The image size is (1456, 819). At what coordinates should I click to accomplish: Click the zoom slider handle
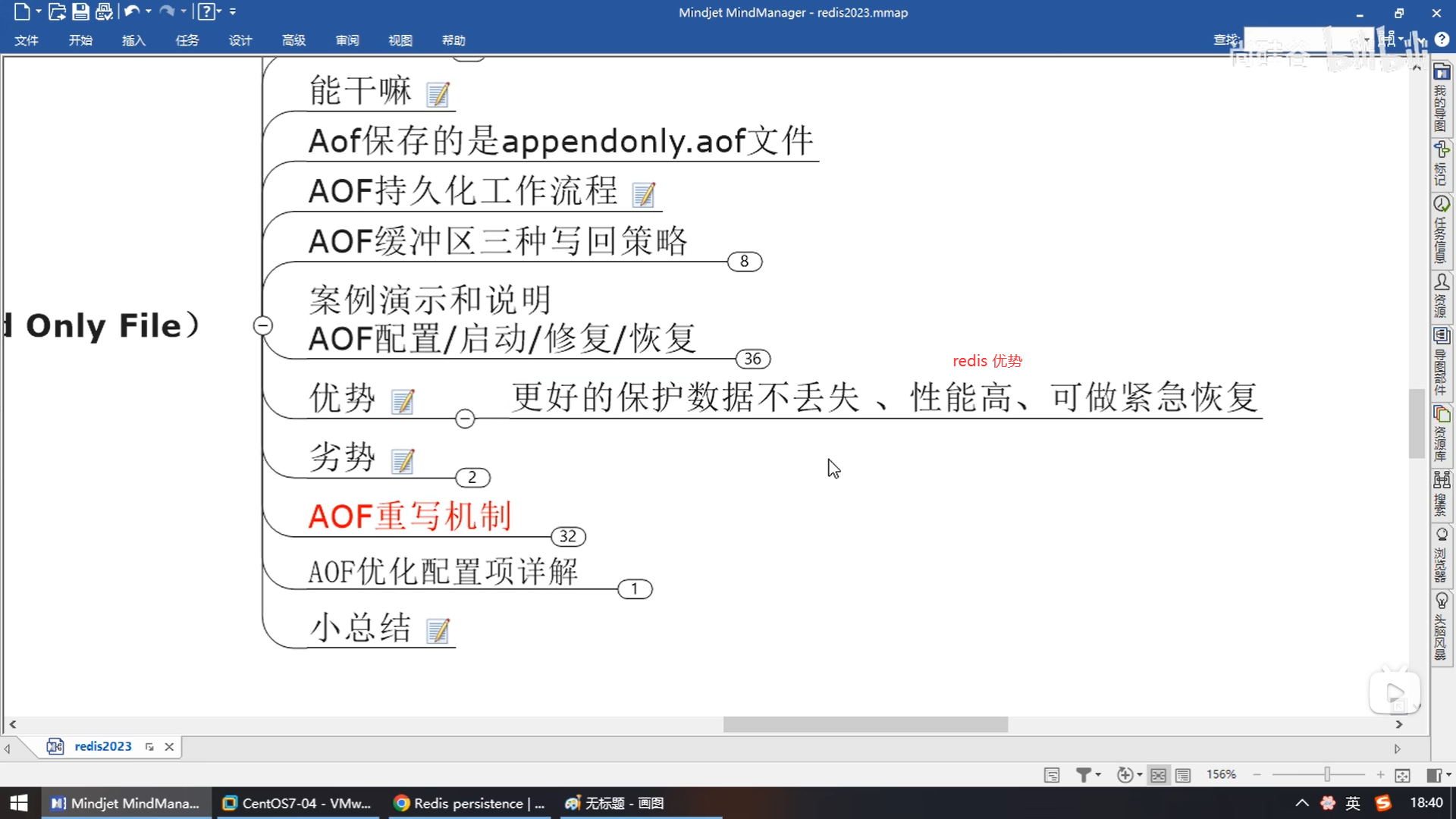(x=1327, y=774)
